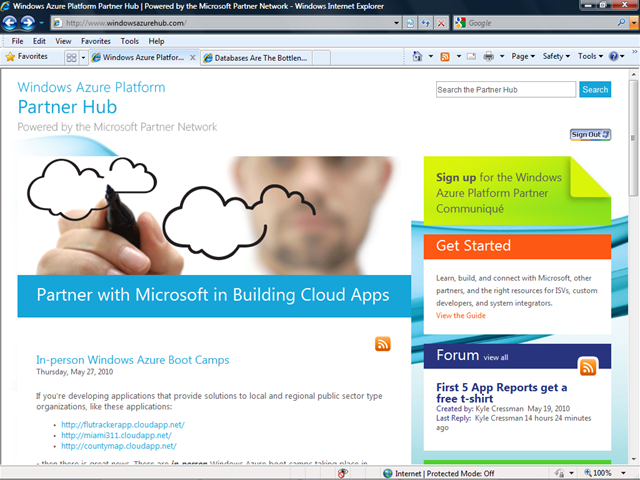Expand the Home button dropdown arrow
This screenshot has height=480, width=640.
tap(431, 56)
